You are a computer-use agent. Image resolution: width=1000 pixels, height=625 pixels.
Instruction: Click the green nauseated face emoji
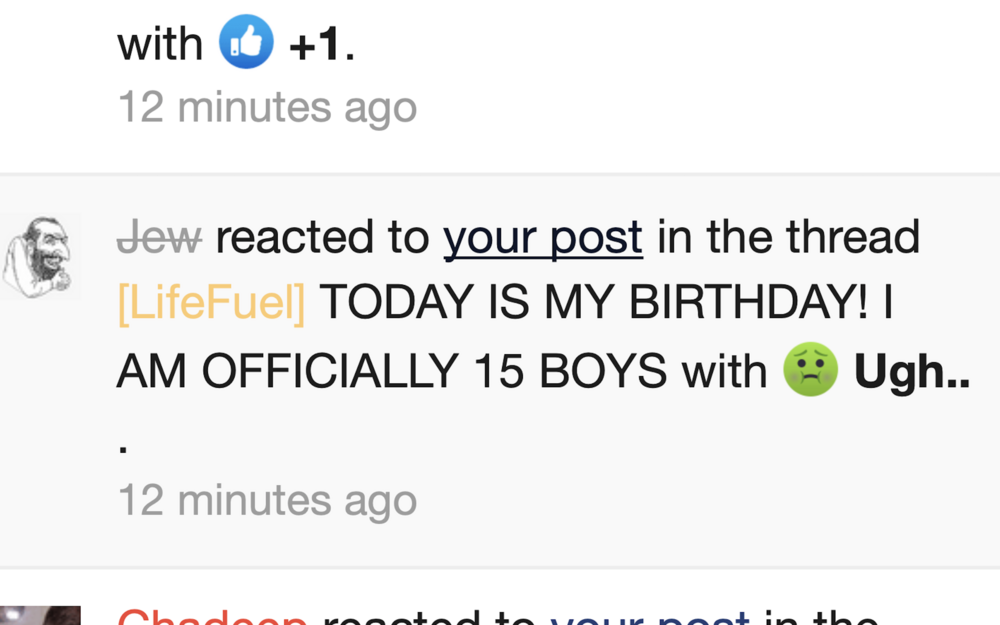pos(810,372)
